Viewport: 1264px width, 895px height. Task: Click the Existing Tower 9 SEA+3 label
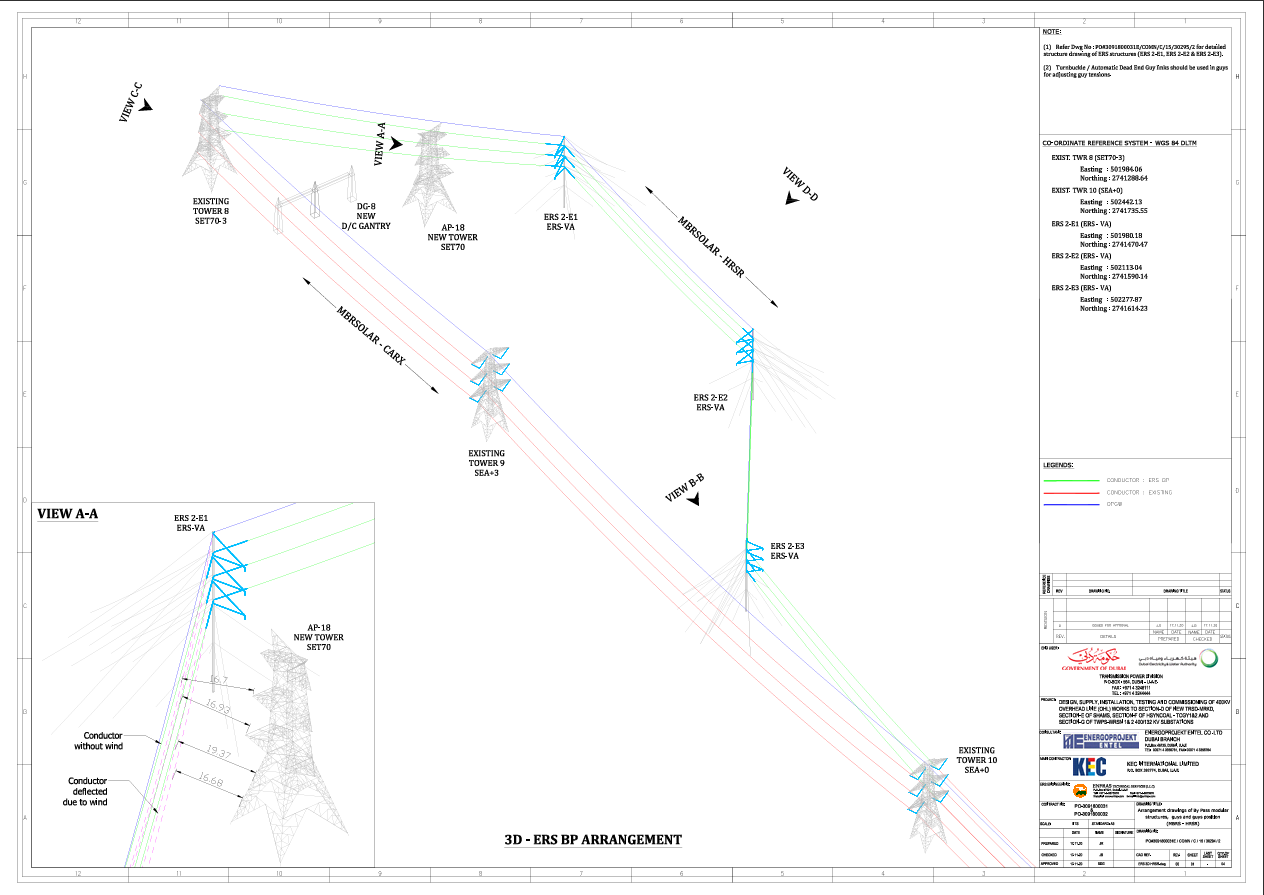(487, 463)
